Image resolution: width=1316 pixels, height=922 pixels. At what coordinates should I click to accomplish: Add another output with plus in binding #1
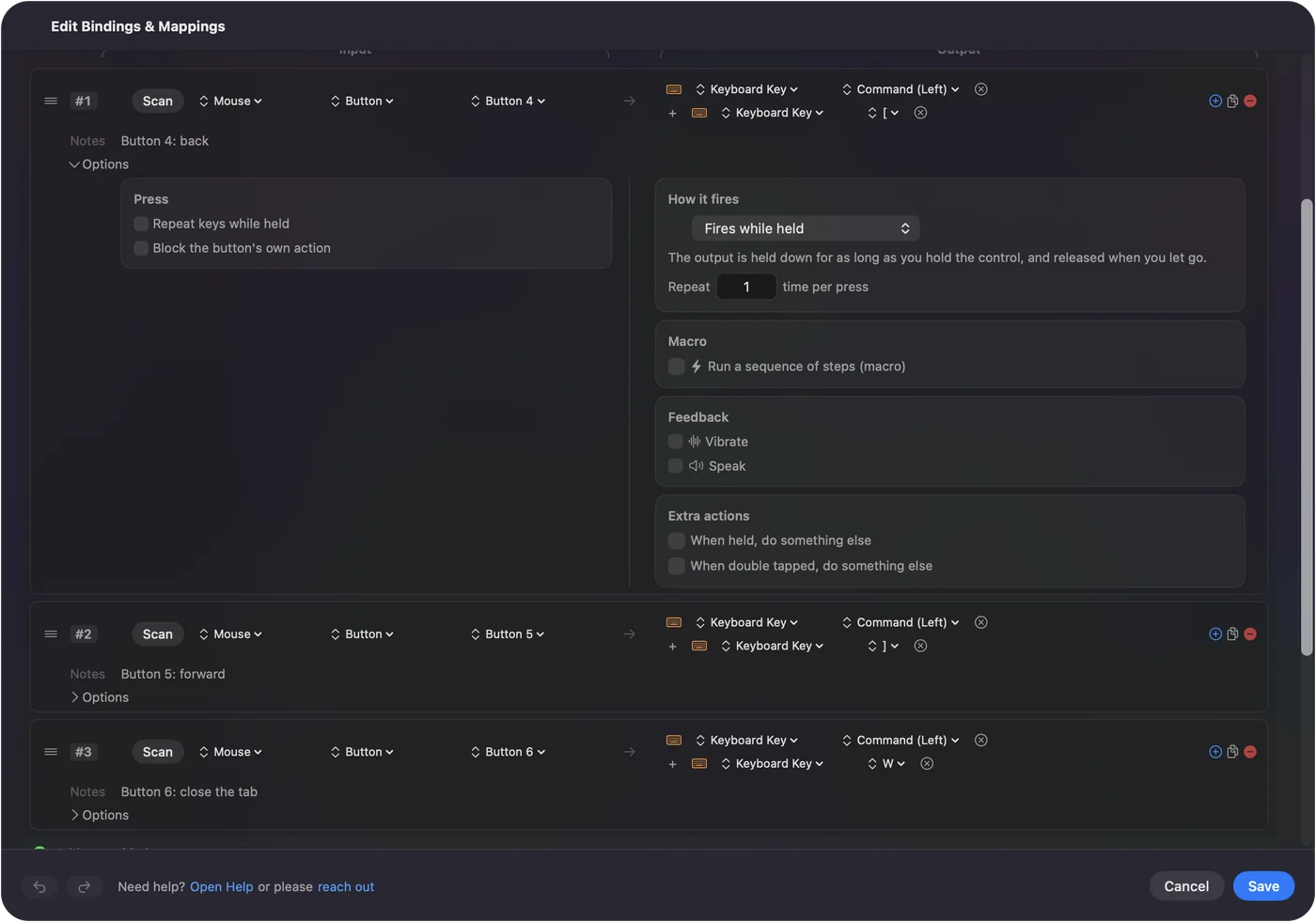point(672,114)
